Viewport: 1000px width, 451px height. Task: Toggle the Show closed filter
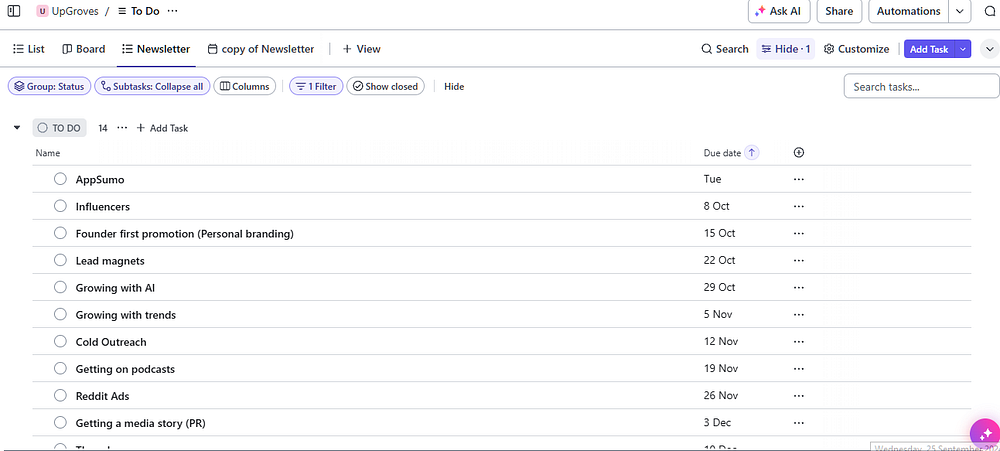pos(385,87)
